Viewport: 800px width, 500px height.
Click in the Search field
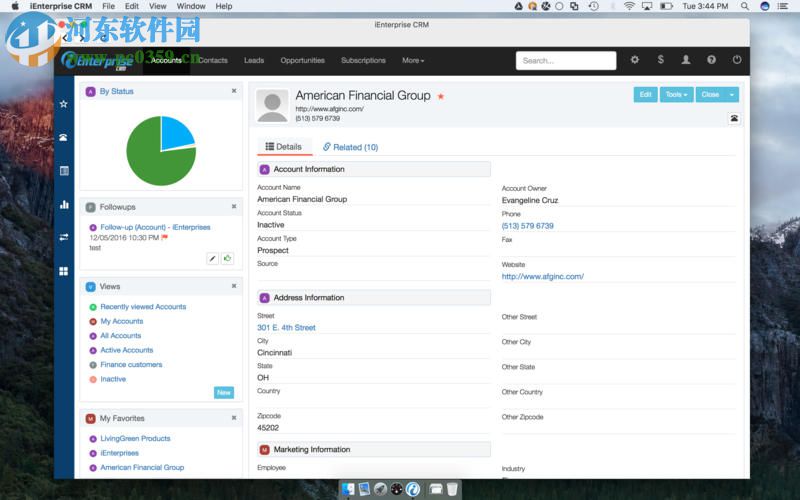566,60
